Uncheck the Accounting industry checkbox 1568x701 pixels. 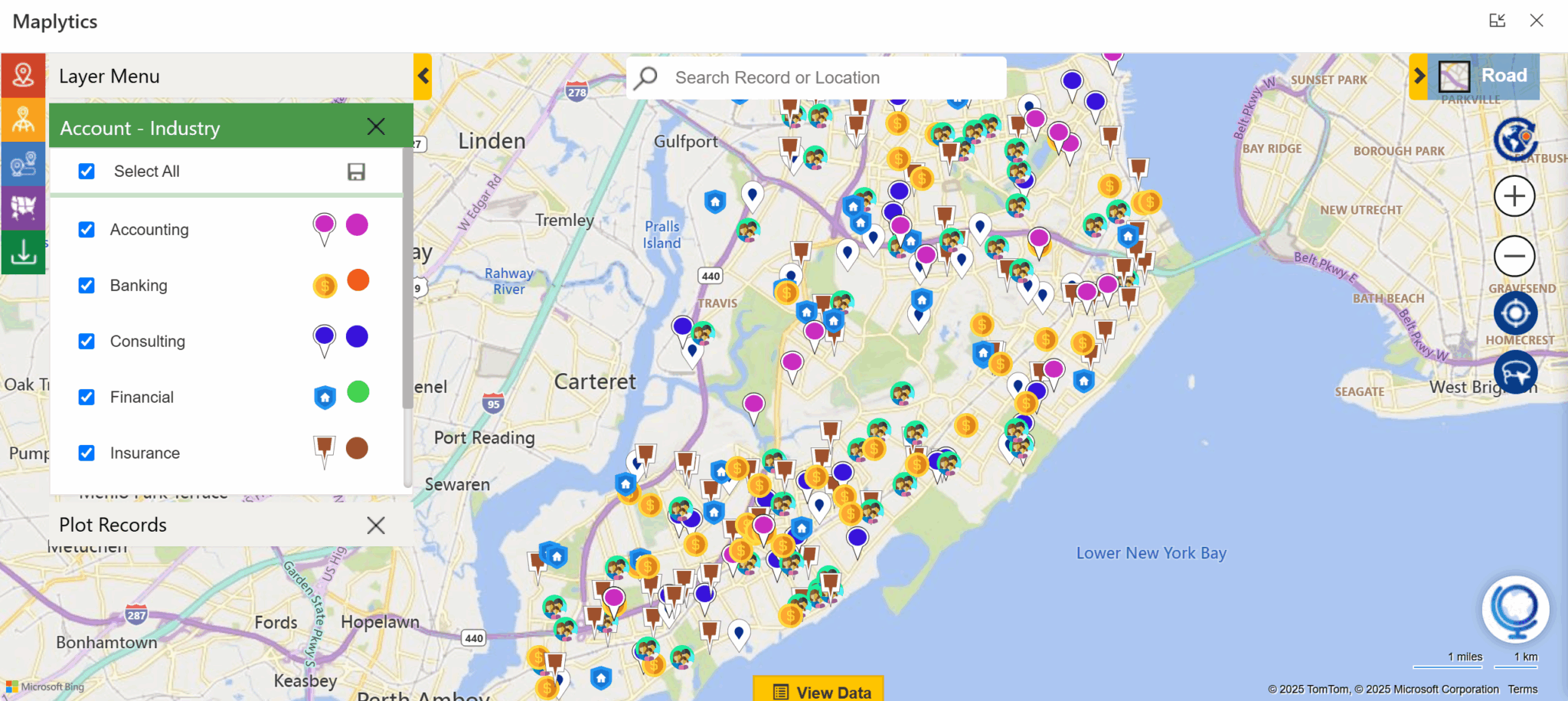point(87,229)
